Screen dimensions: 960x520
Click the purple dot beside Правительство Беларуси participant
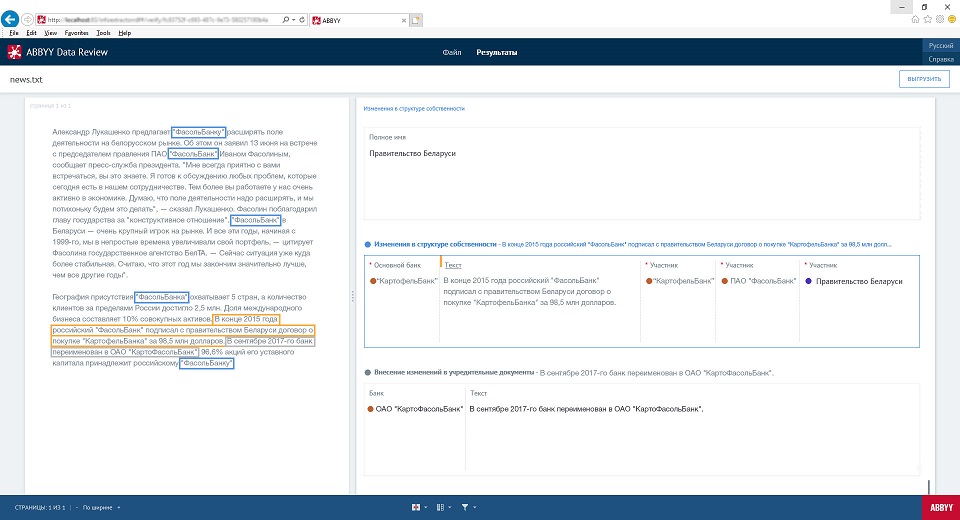(x=808, y=281)
